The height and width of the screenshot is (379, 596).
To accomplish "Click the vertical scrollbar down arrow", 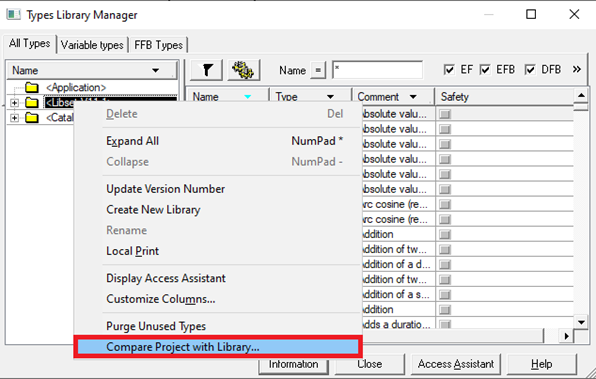I will [581, 322].
